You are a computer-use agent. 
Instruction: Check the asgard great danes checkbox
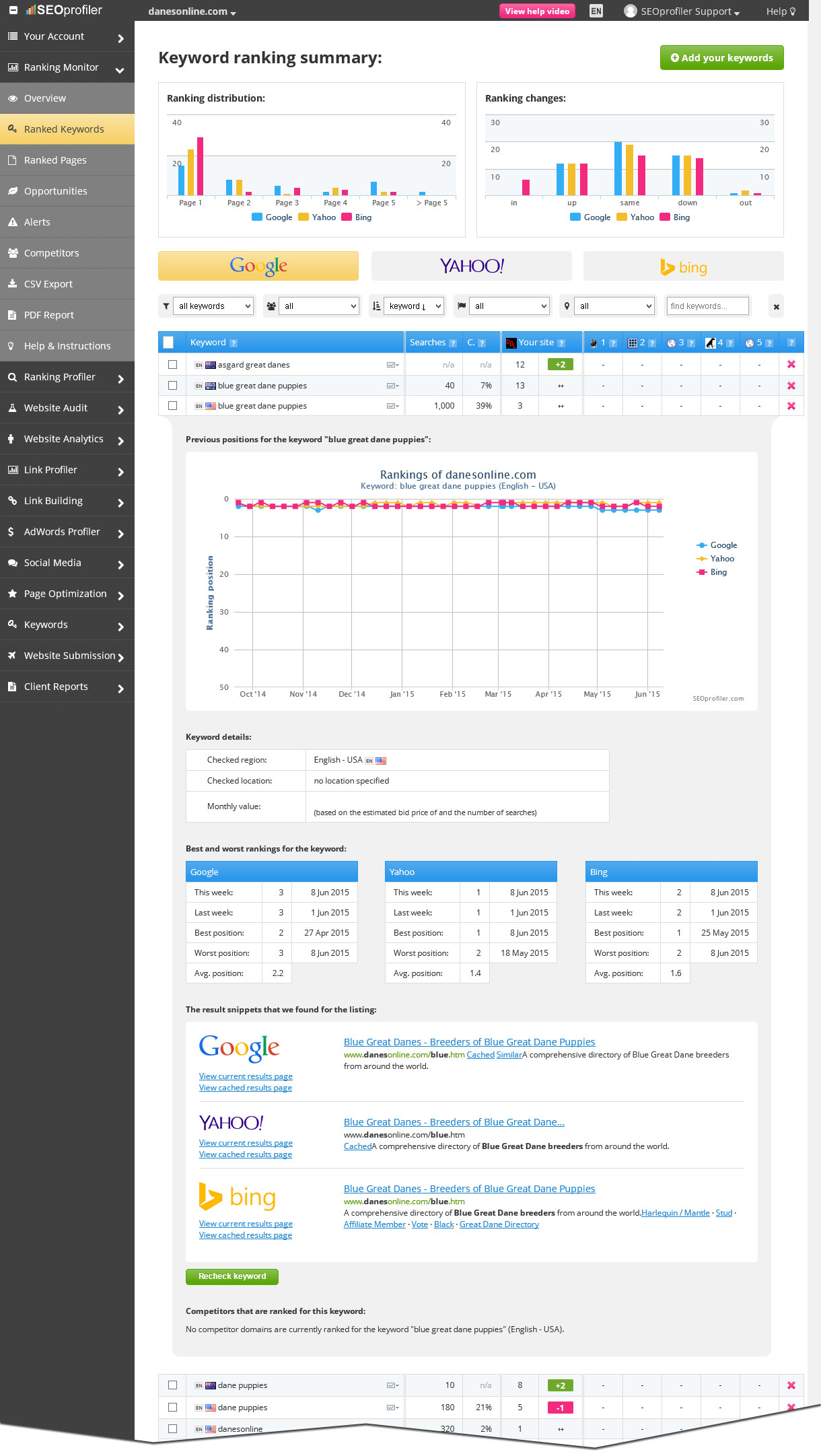pyautogui.click(x=172, y=364)
